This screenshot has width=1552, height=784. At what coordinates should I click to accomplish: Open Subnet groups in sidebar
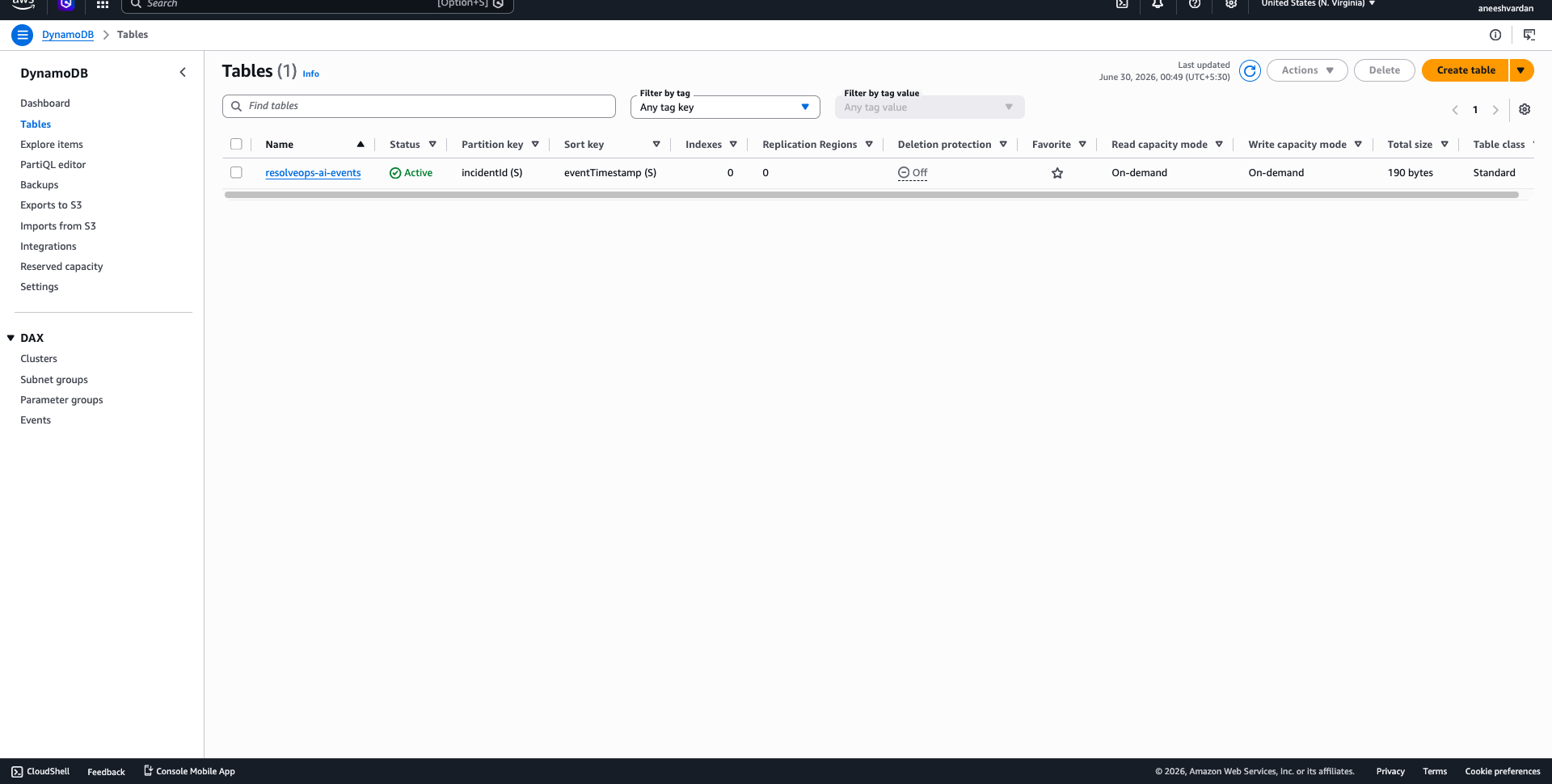point(54,380)
